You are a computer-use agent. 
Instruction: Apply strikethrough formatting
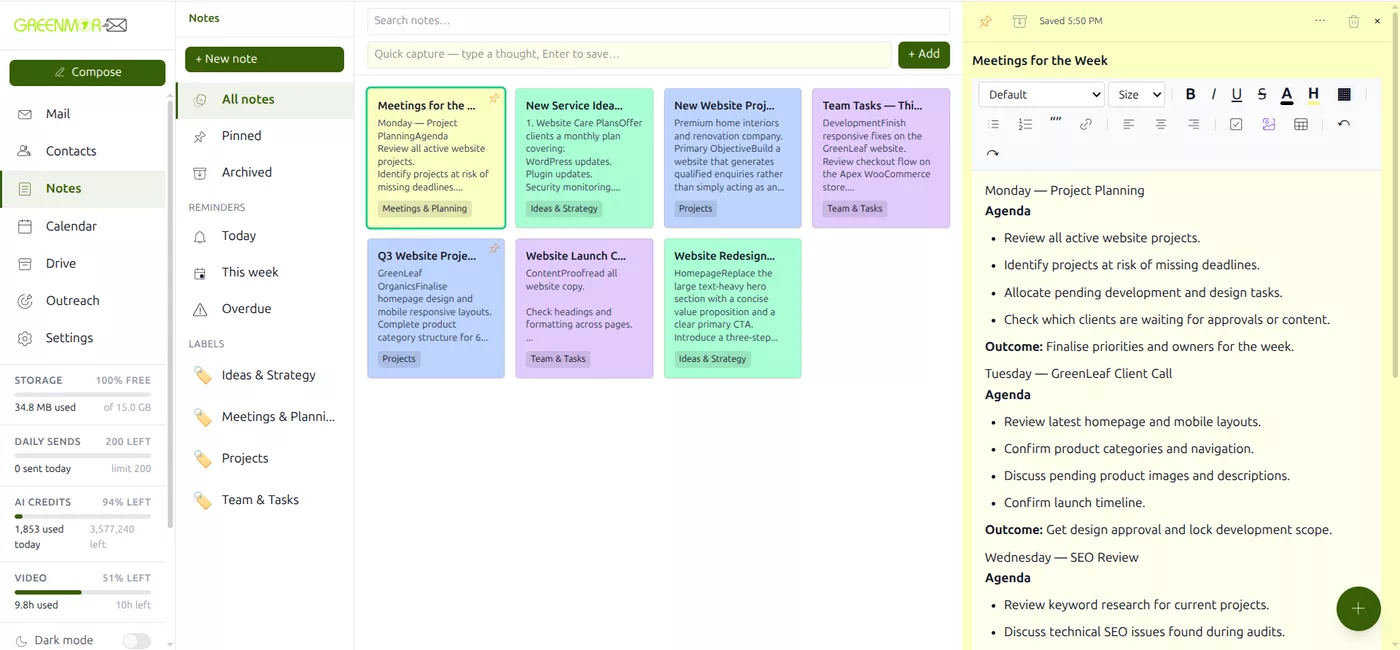(1262, 94)
